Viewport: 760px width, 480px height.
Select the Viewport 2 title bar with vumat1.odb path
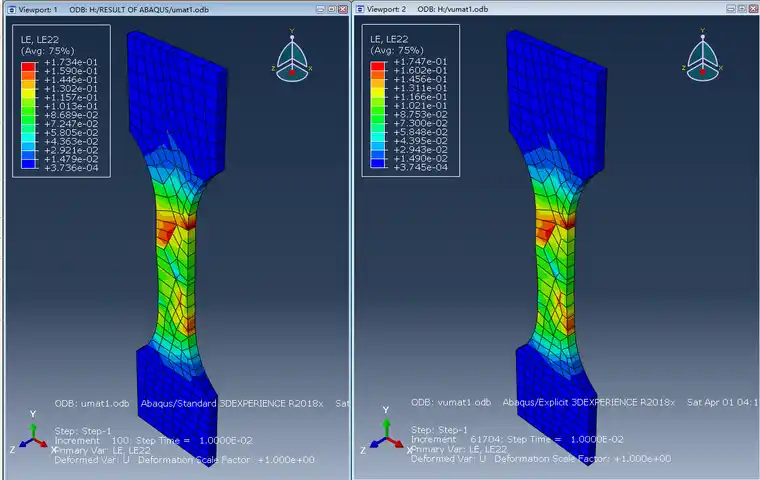[556, 9]
